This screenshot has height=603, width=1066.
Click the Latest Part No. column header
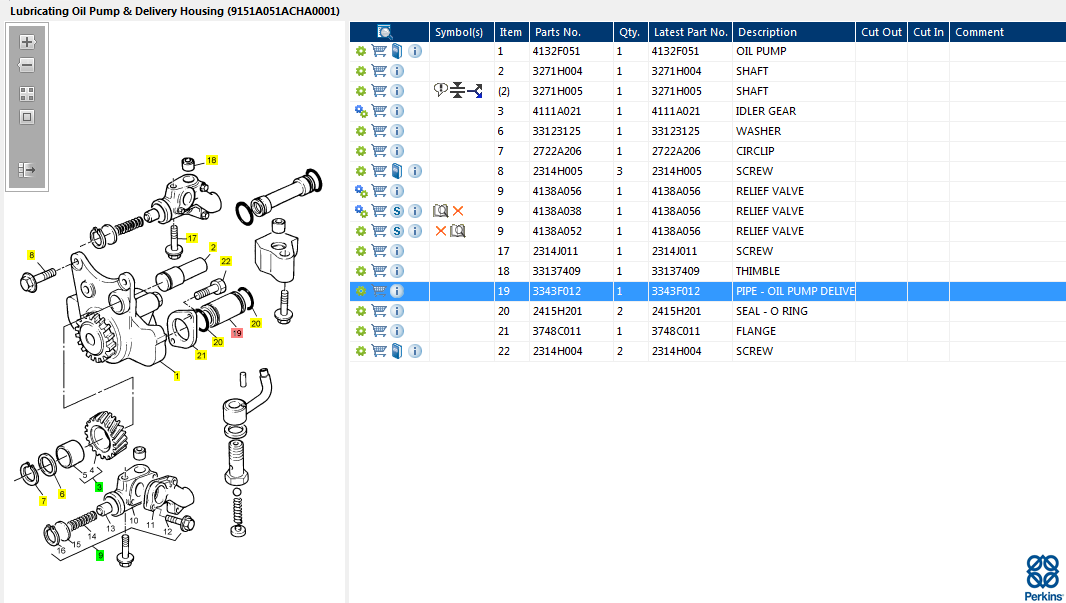pos(690,32)
